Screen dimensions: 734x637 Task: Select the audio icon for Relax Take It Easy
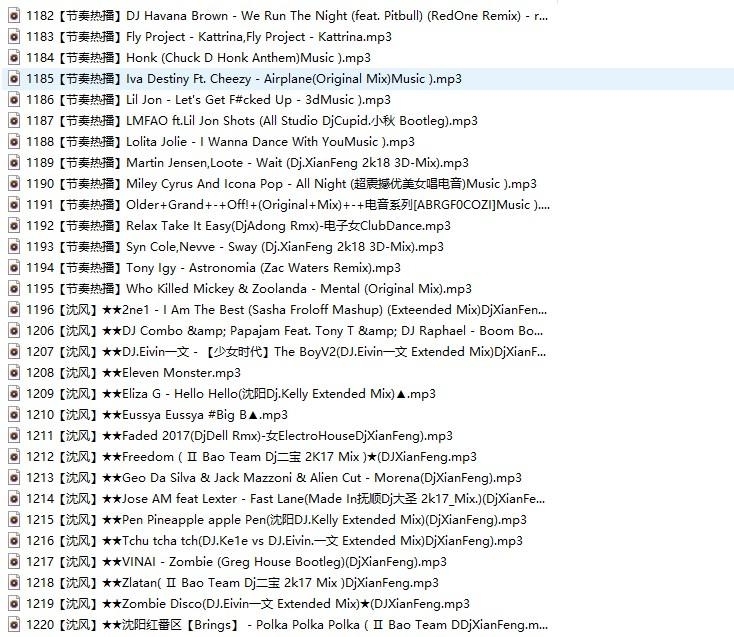point(14,226)
